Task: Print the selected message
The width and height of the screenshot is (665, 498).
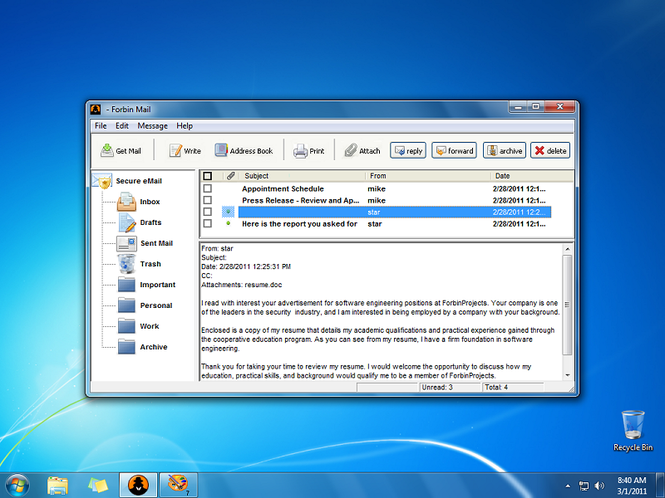Action: 308,151
